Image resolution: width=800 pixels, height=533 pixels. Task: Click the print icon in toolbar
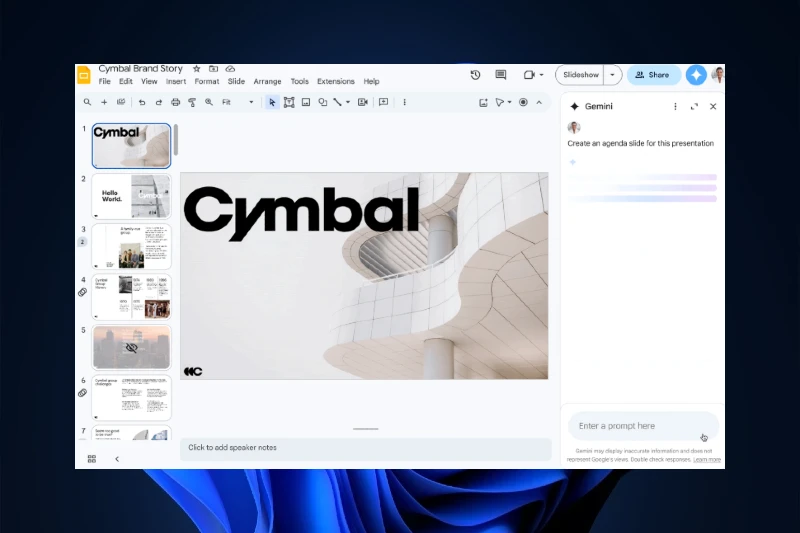pyautogui.click(x=175, y=102)
